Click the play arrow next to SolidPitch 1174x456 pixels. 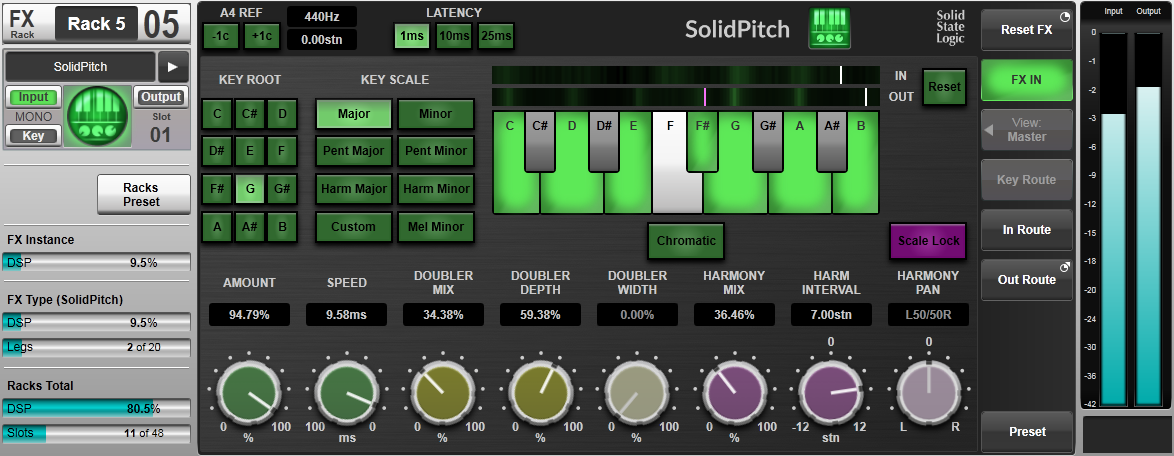172,67
